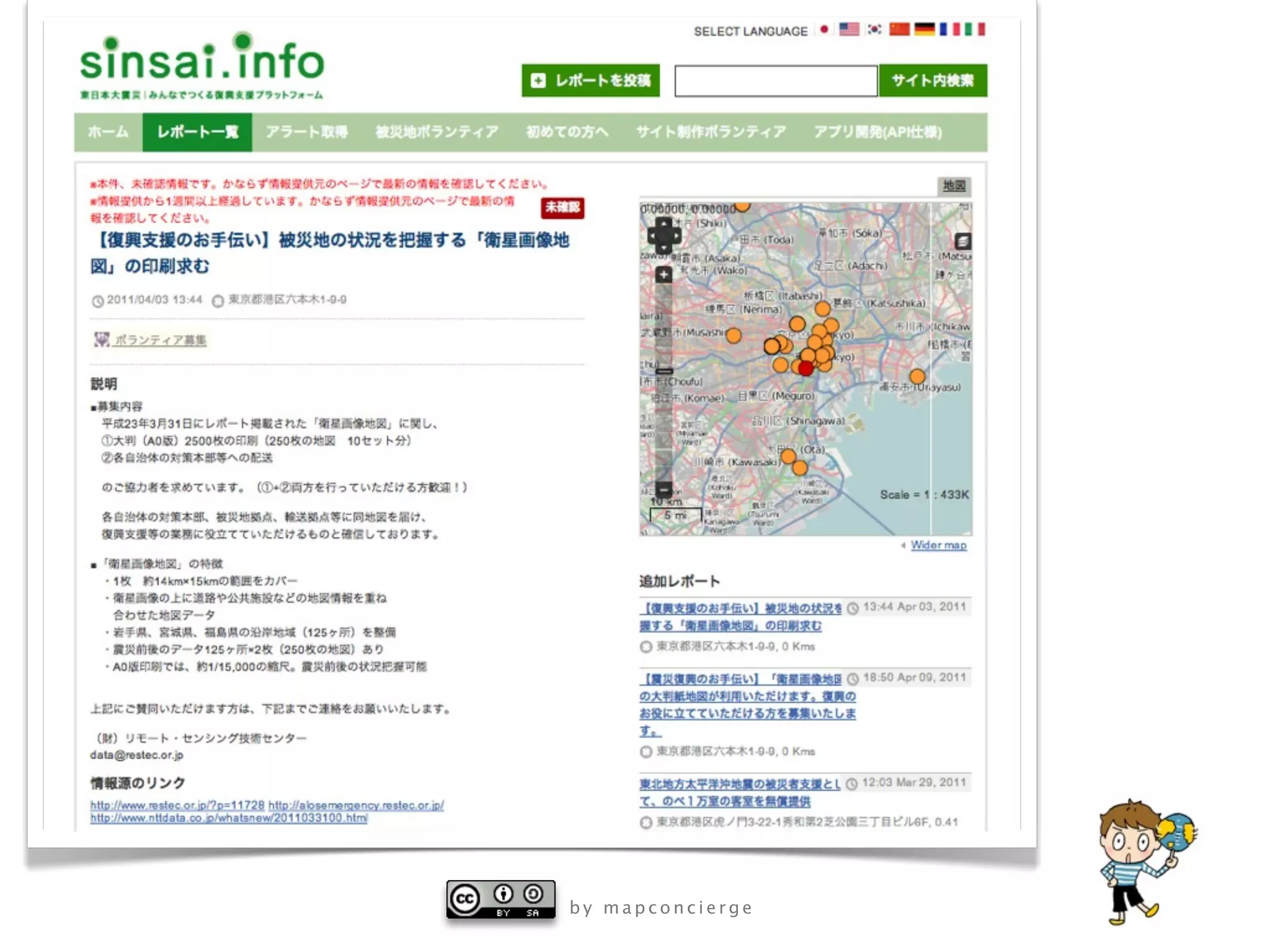The image size is (1270, 952).
Task: Select the Korean flag language option
Action: (x=874, y=29)
